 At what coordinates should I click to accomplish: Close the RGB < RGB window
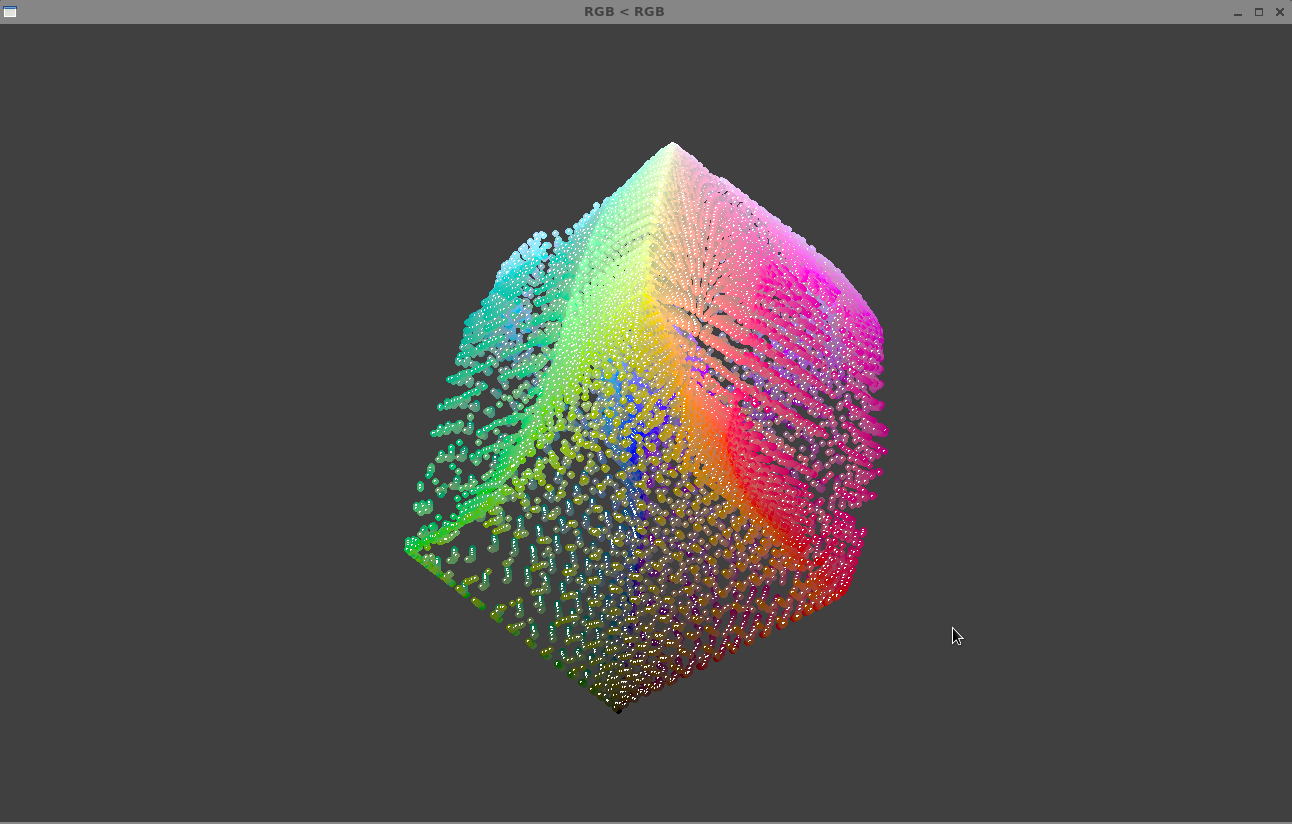tap(1279, 11)
